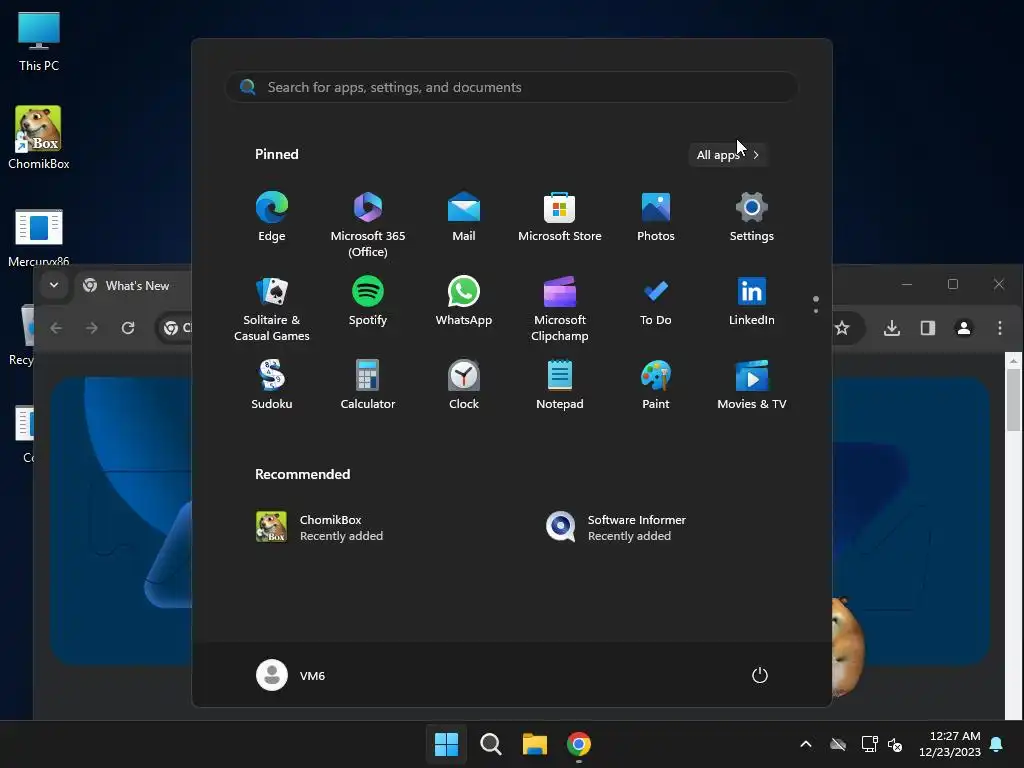This screenshot has width=1024, height=768.
Task: Open Microsoft Store from pinned apps
Action: point(560,217)
